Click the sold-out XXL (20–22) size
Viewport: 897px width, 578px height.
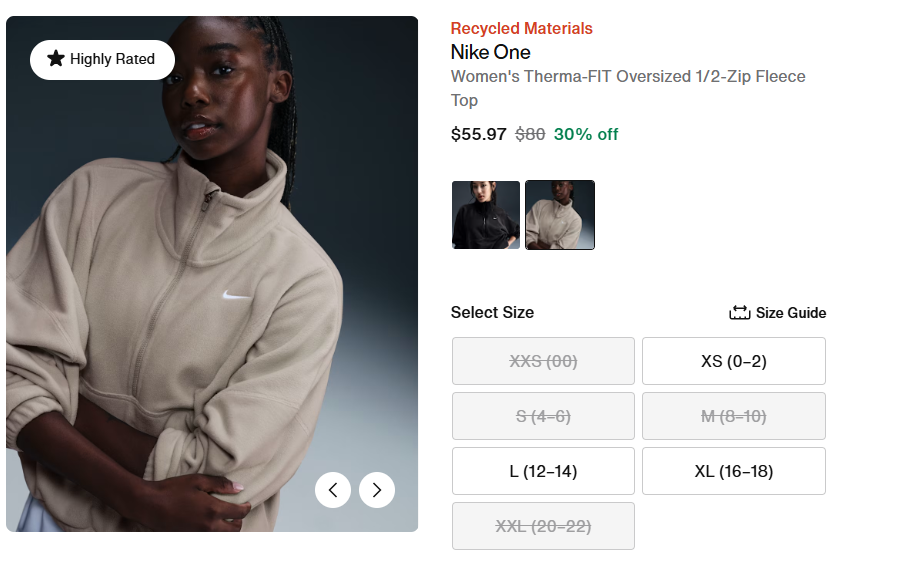[x=543, y=526]
